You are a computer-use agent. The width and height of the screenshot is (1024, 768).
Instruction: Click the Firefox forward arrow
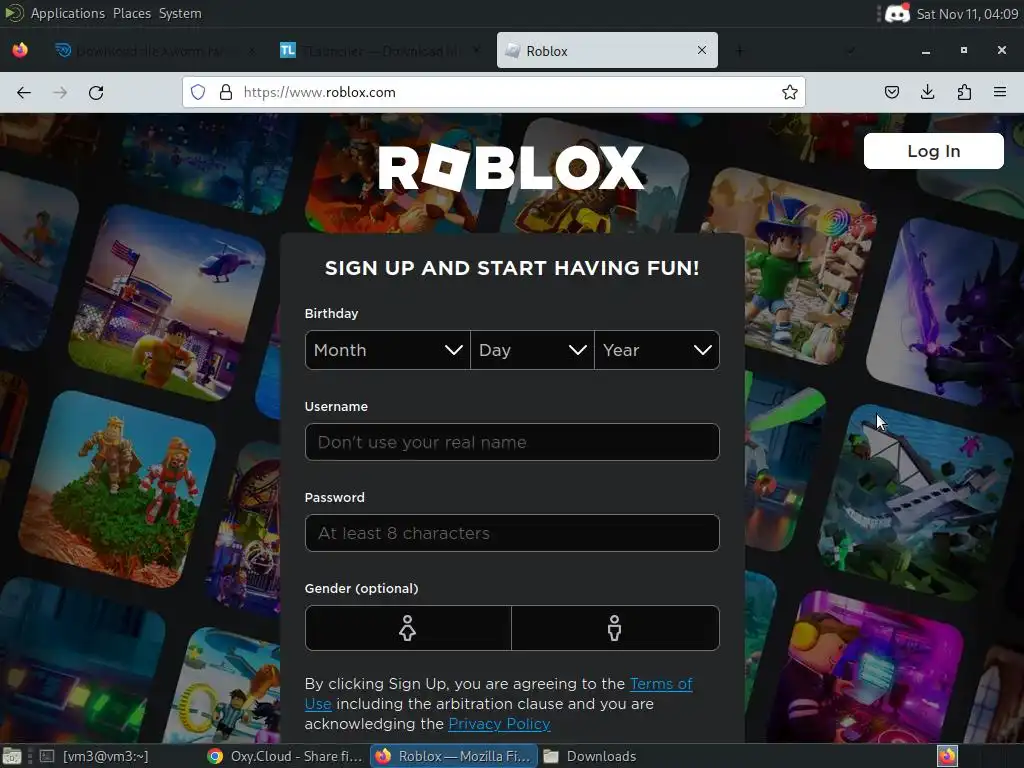click(60, 93)
